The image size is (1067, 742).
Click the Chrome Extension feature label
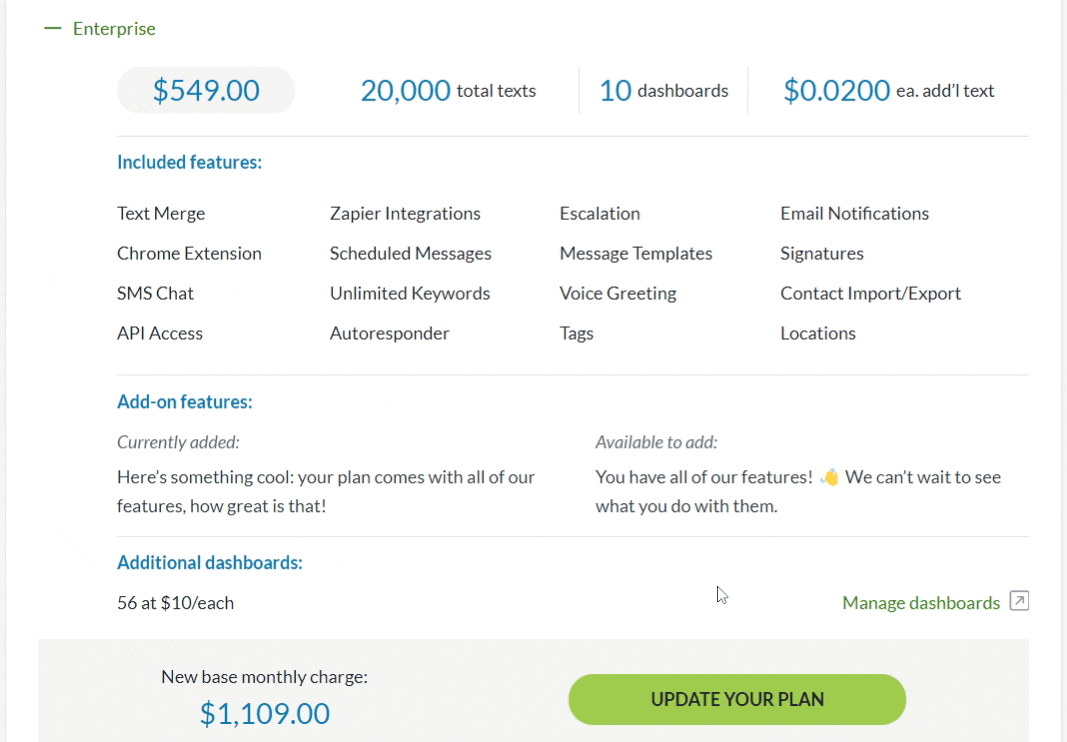click(189, 254)
